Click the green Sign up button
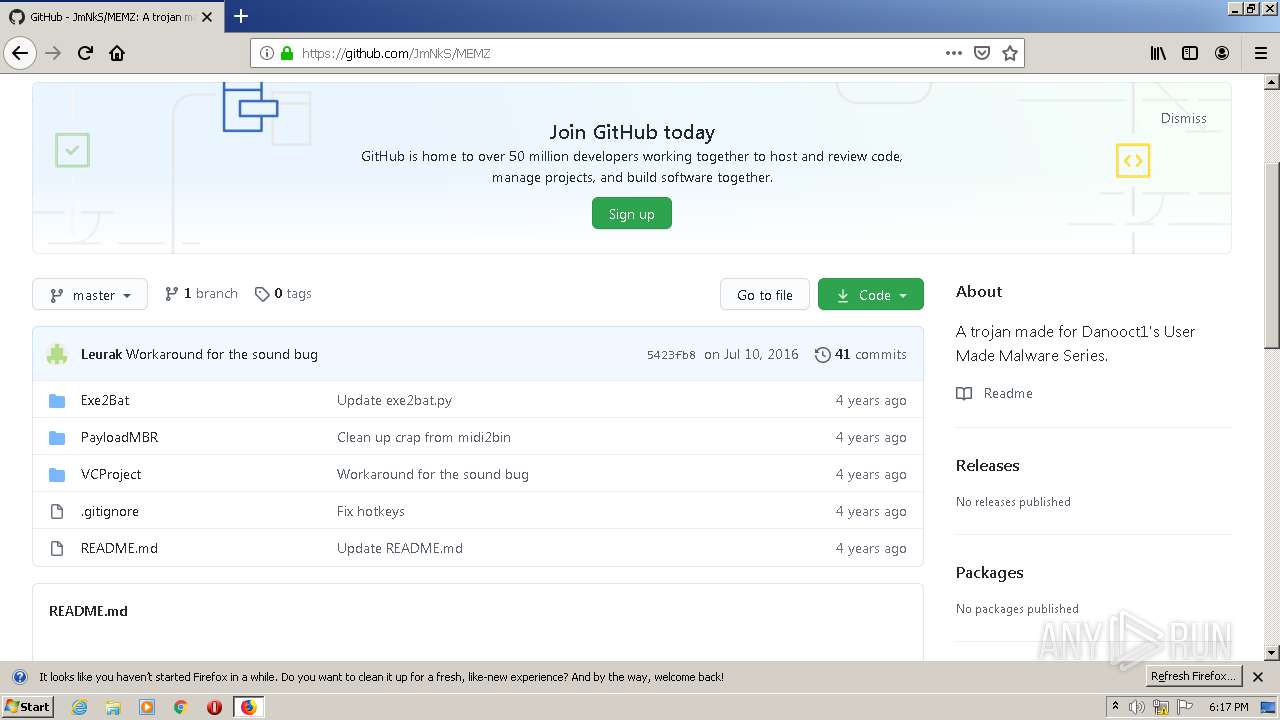This screenshot has width=1280, height=720. pyautogui.click(x=631, y=214)
